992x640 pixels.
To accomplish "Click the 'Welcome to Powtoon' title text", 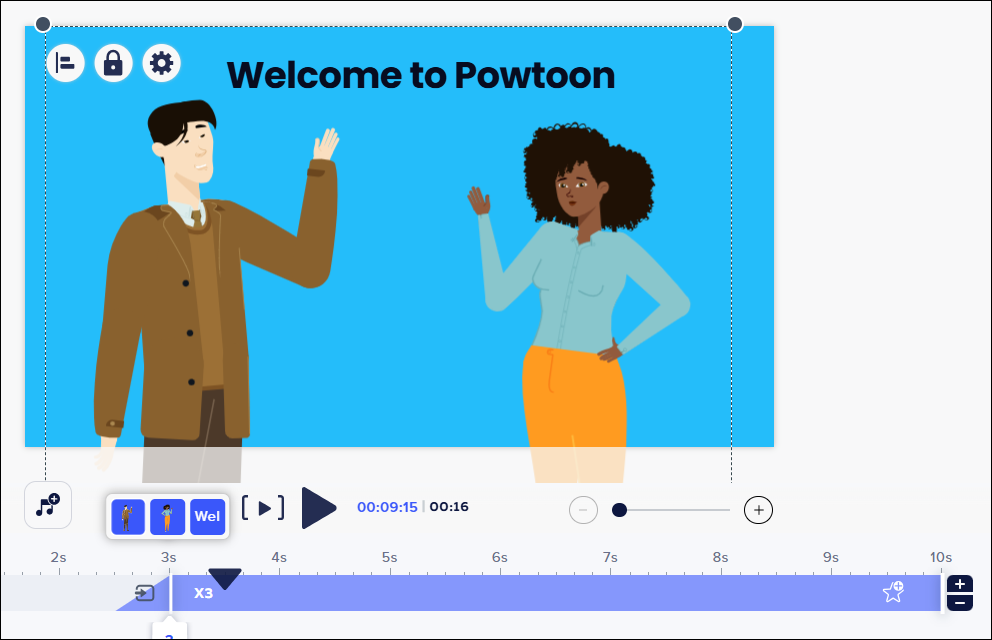I will tap(421, 75).
